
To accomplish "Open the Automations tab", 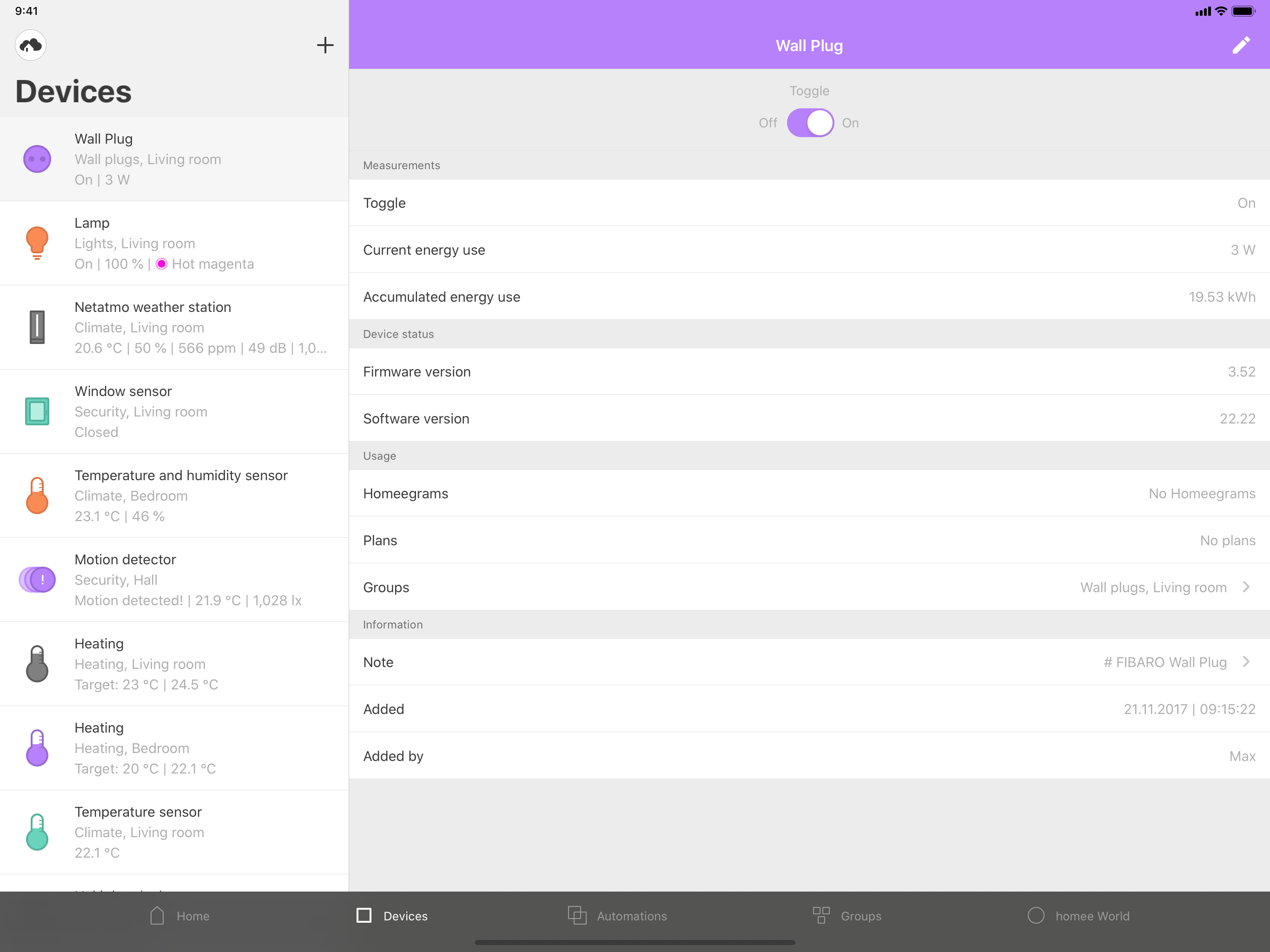I will coord(617,916).
